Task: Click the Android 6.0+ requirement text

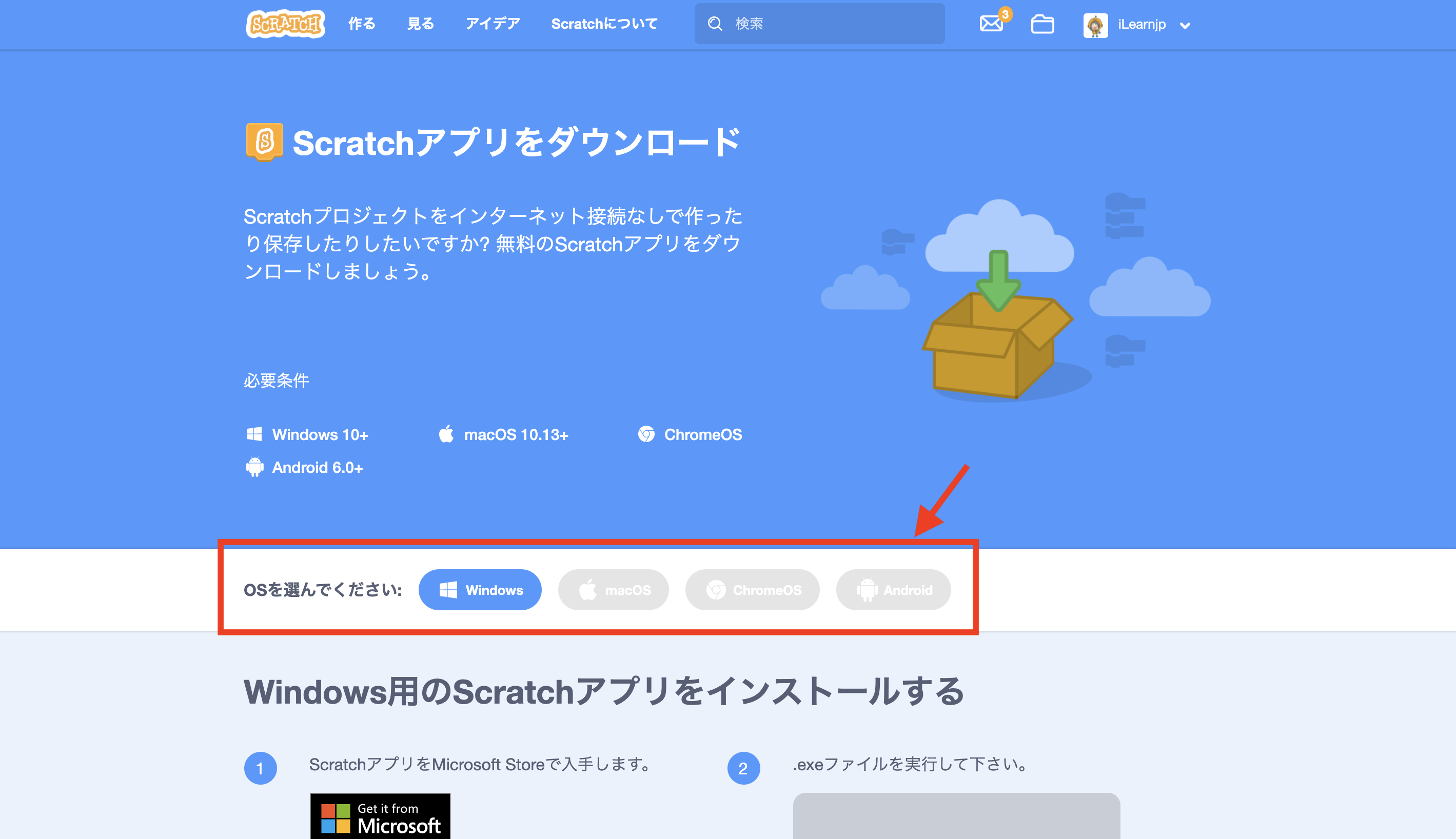Action: click(x=317, y=467)
